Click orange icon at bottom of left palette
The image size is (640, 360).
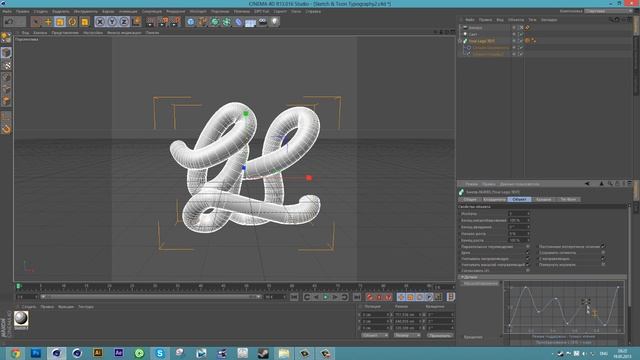6,129
